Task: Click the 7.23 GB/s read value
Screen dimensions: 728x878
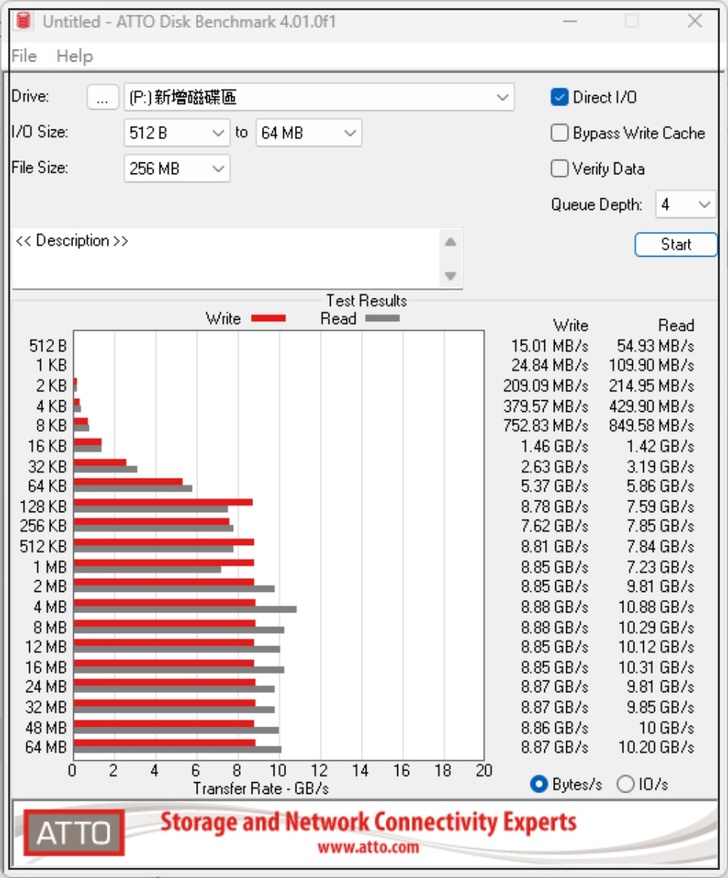Action: point(660,567)
